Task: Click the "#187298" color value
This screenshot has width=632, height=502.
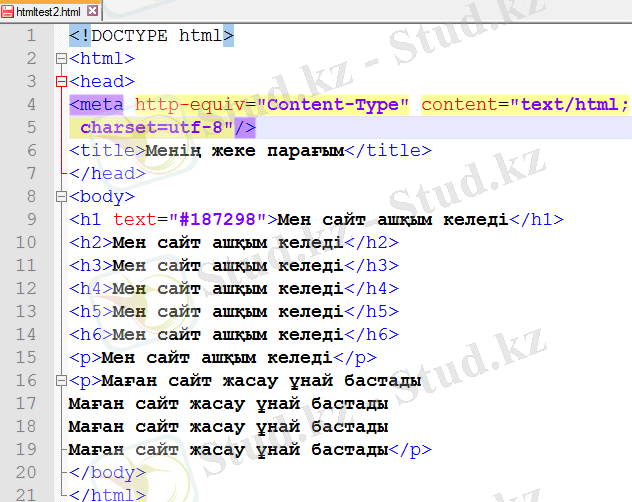Action: pyautogui.click(x=217, y=220)
